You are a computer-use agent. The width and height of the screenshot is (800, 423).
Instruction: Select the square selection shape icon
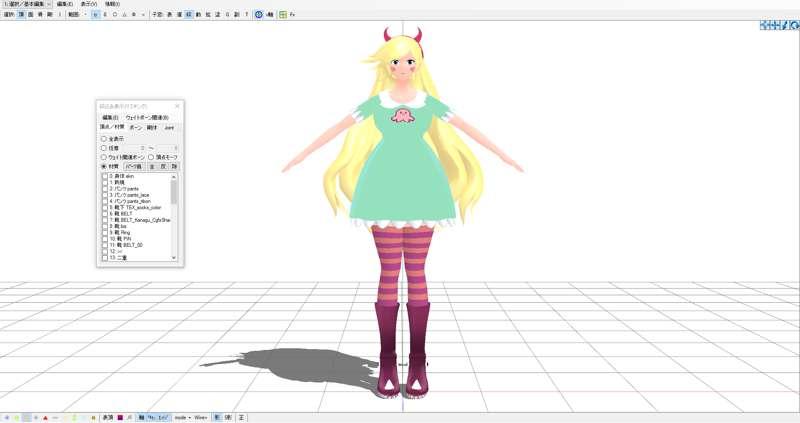[105, 14]
